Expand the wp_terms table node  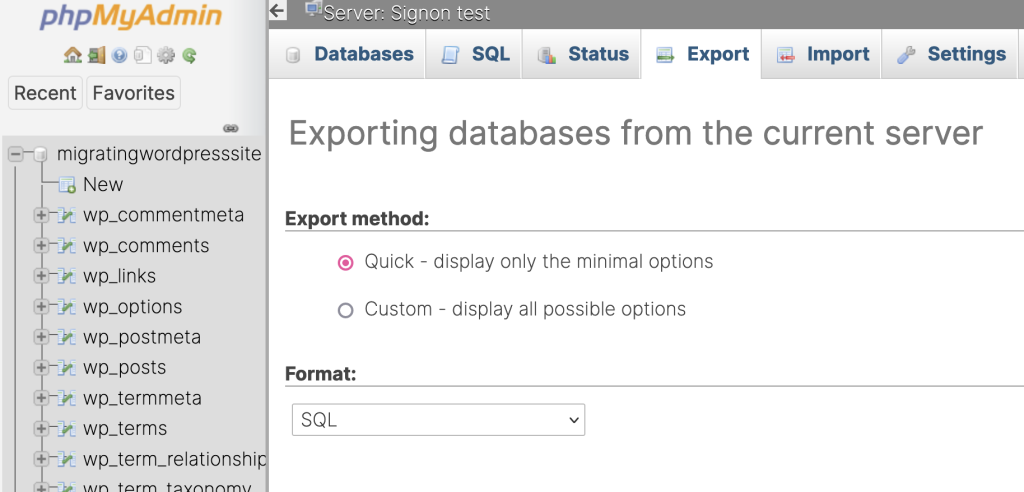pyautogui.click(x=40, y=429)
